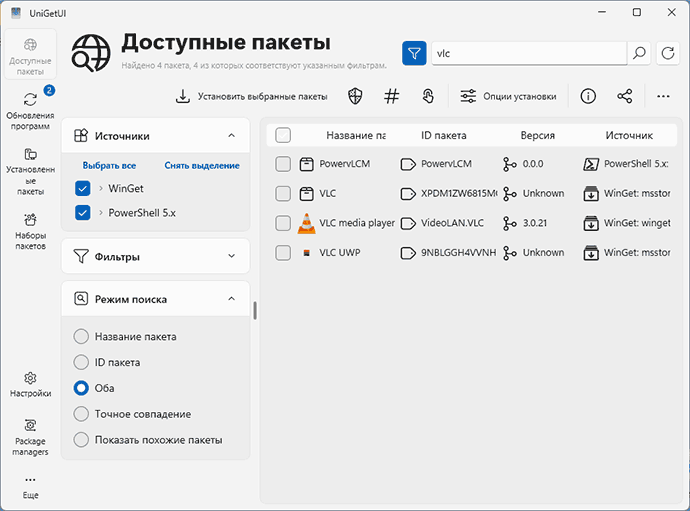This screenshot has width=690, height=511.
Task: Install as administrator shield icon
Action: point(355,96)
